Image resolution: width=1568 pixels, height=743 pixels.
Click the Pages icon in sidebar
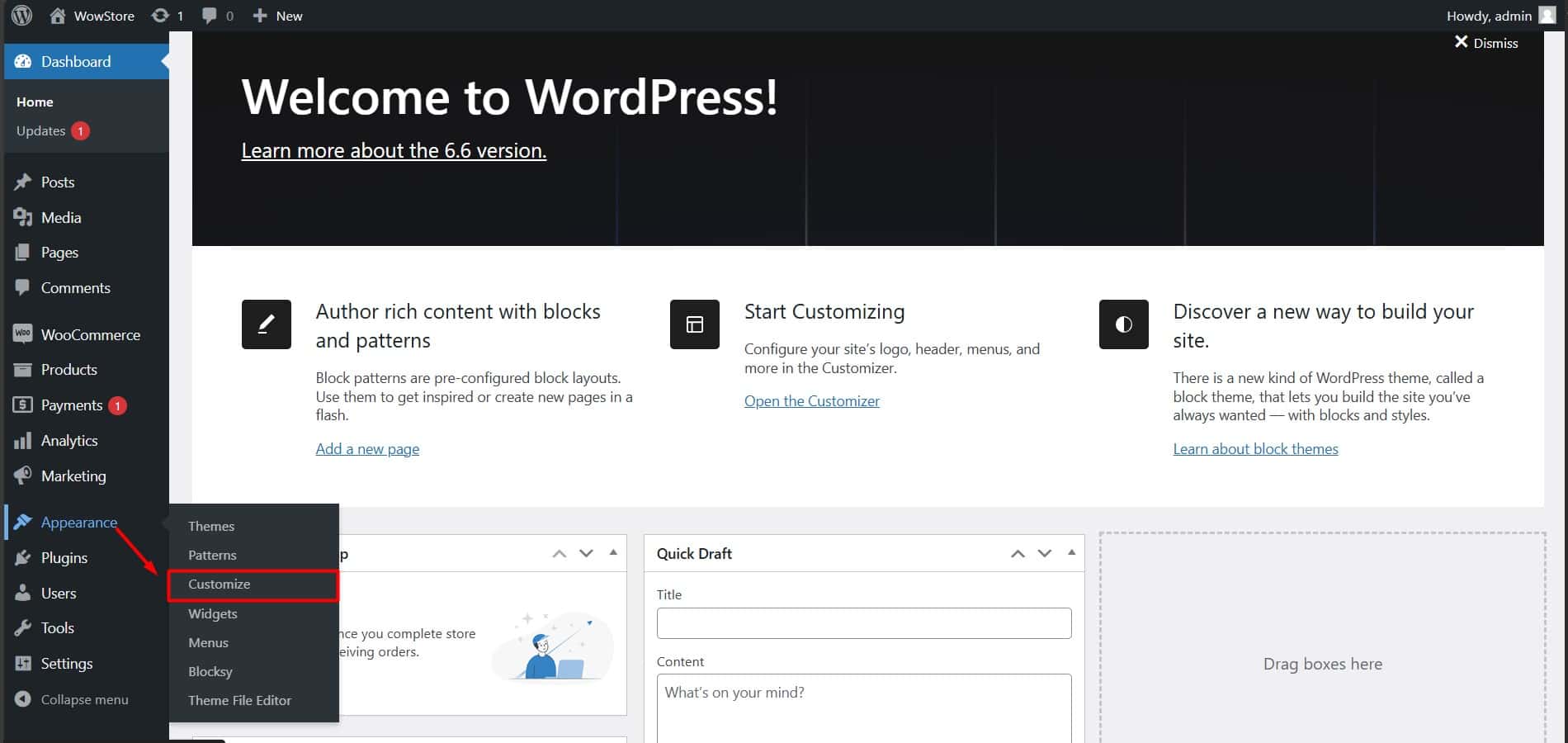coord(23,253)
